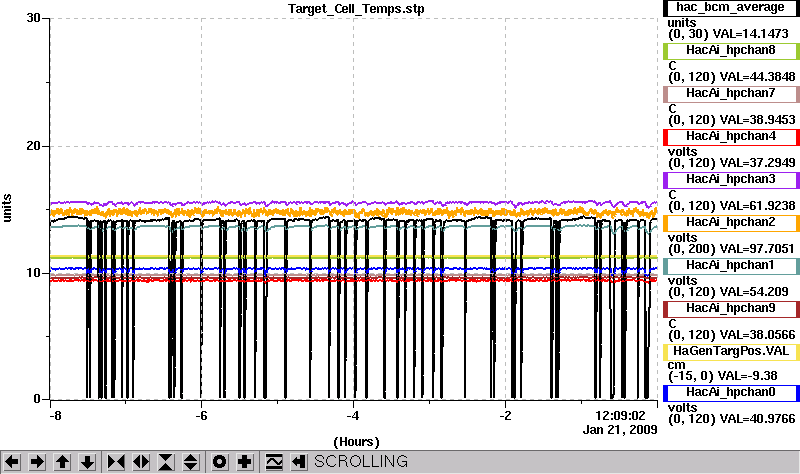Click the horizontal zoom-out (outward triangles) icon

[x=141, y=462]
